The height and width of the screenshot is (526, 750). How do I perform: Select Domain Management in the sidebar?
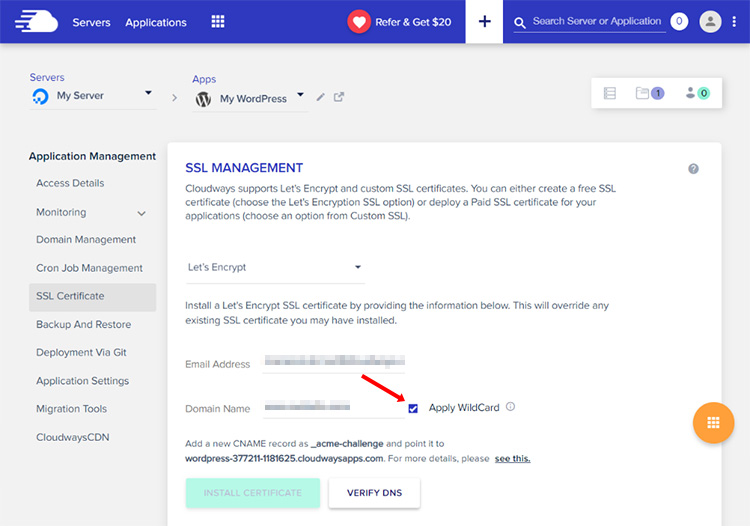[86, 240]
